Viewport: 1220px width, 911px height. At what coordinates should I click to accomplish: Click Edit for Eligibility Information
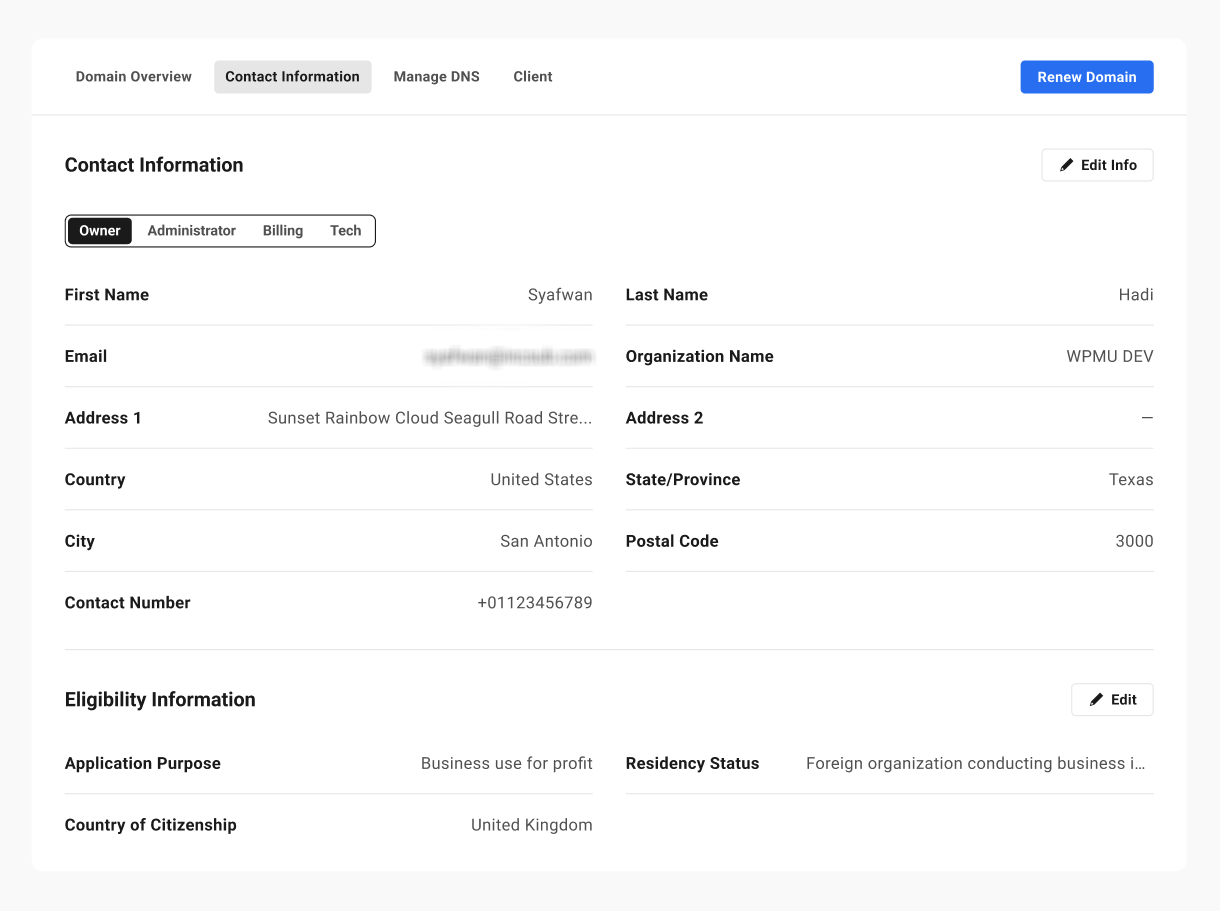(1112, 700)
